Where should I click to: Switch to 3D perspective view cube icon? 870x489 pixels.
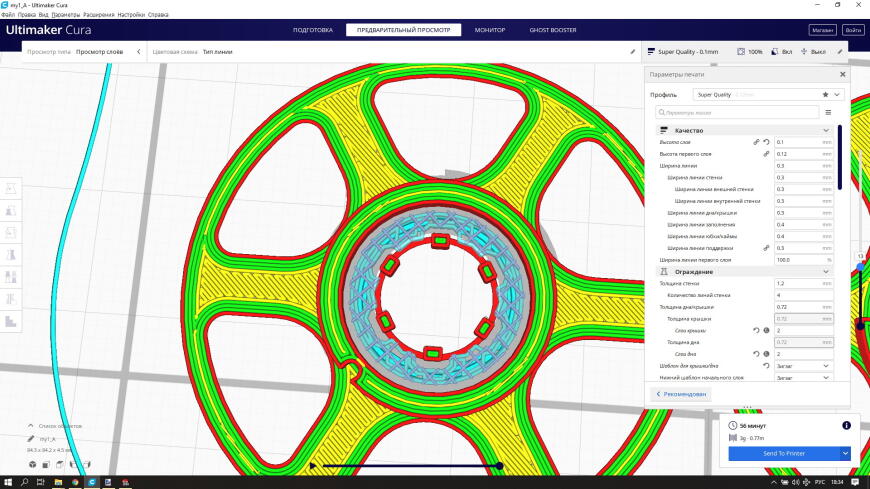[x=33, y=465]
